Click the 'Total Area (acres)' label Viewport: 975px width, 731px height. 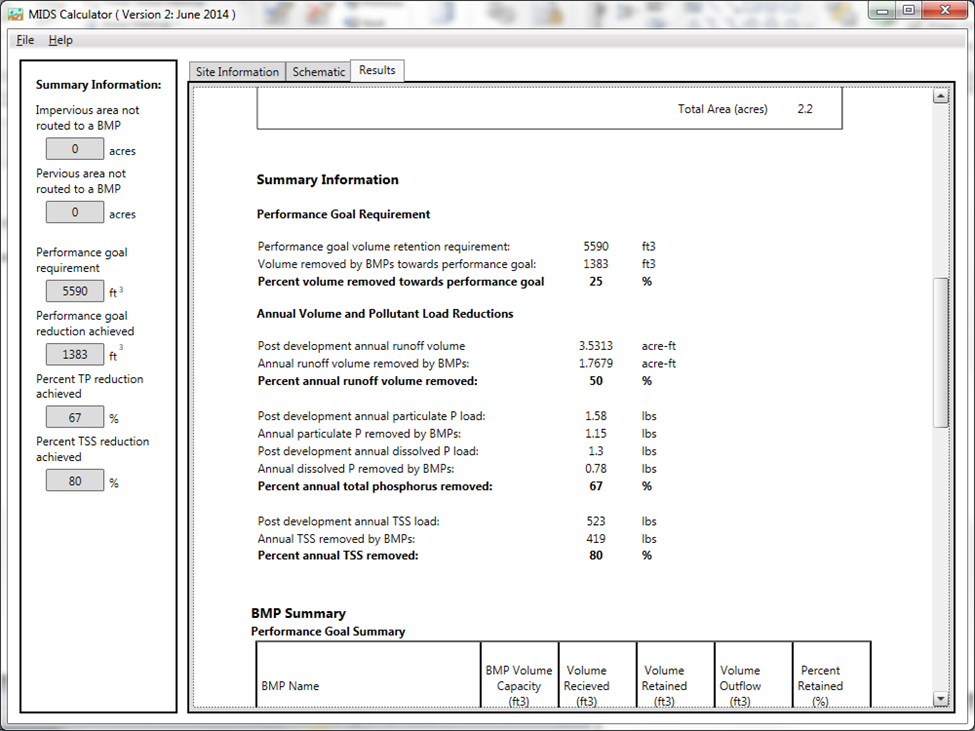click(723, 109)
